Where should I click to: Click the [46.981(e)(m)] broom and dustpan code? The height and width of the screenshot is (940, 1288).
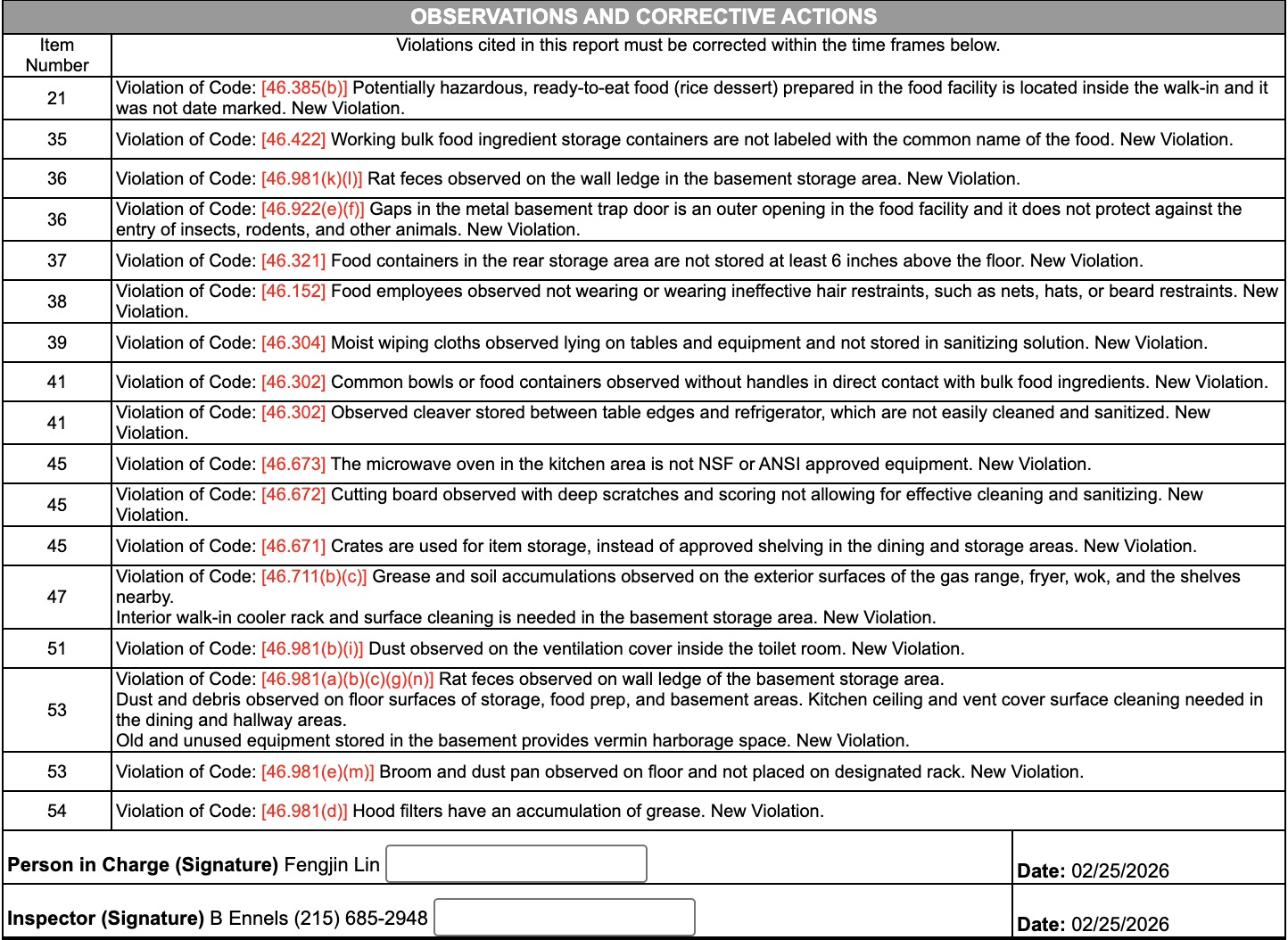318,771
